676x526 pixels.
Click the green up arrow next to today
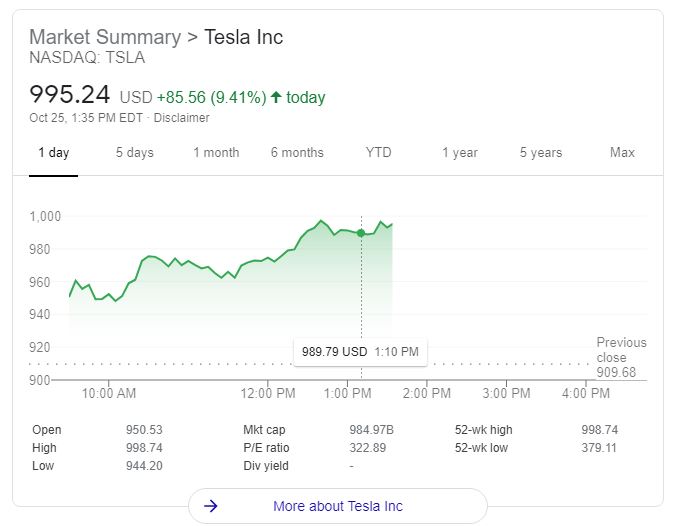click(275, 97)
